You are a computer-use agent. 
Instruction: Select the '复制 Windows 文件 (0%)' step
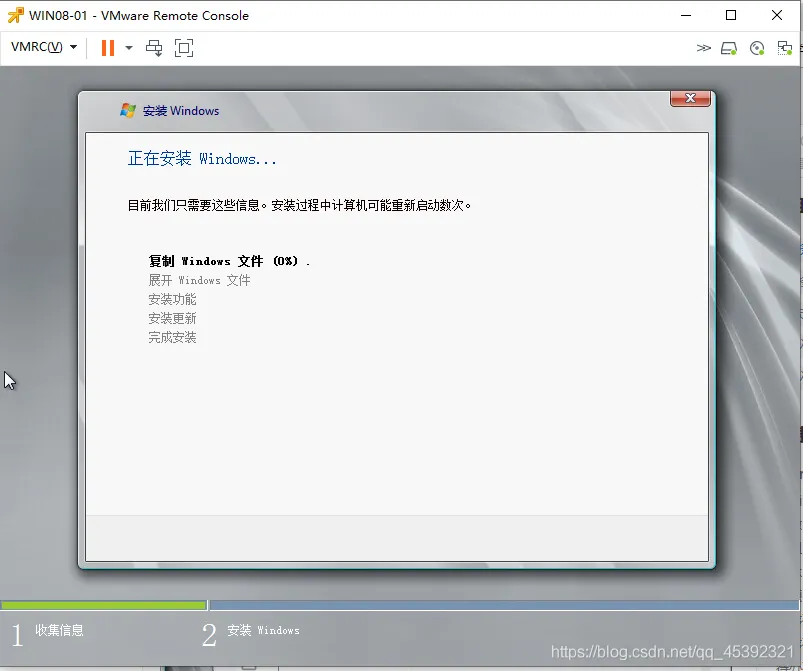click(229, 261)
